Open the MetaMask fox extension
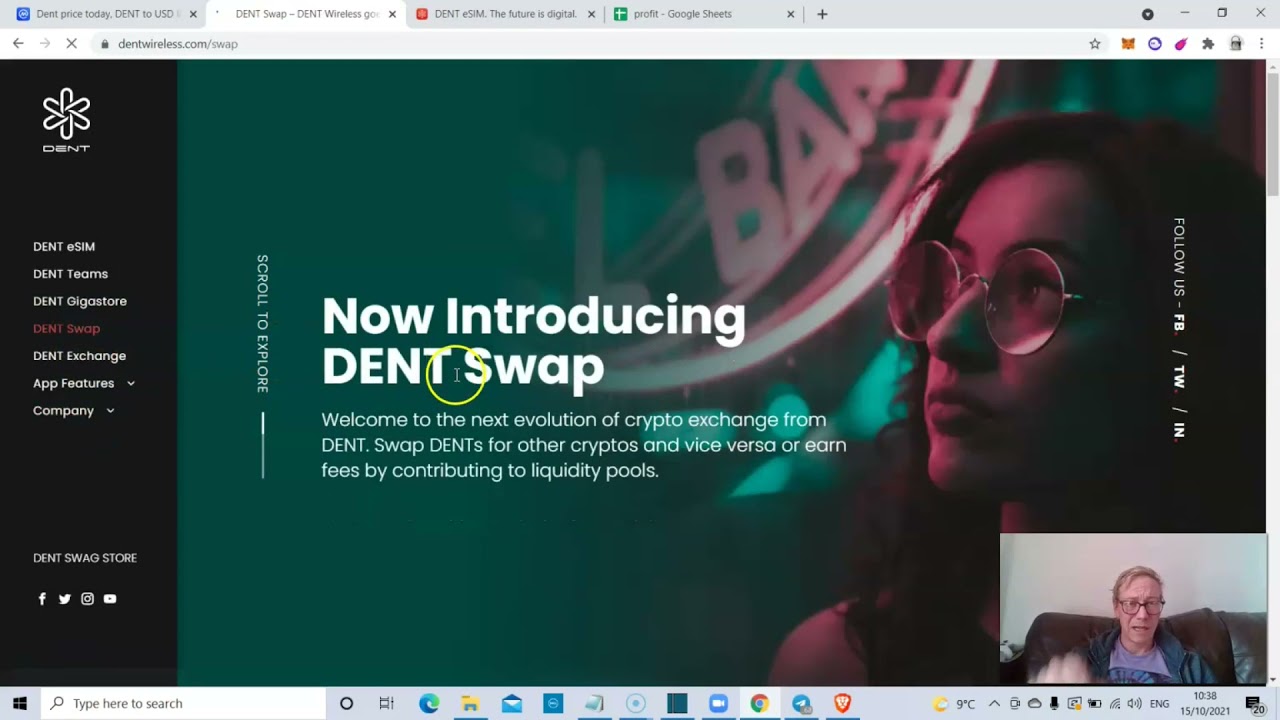Screen dimensions: 1280x720 1128,44
